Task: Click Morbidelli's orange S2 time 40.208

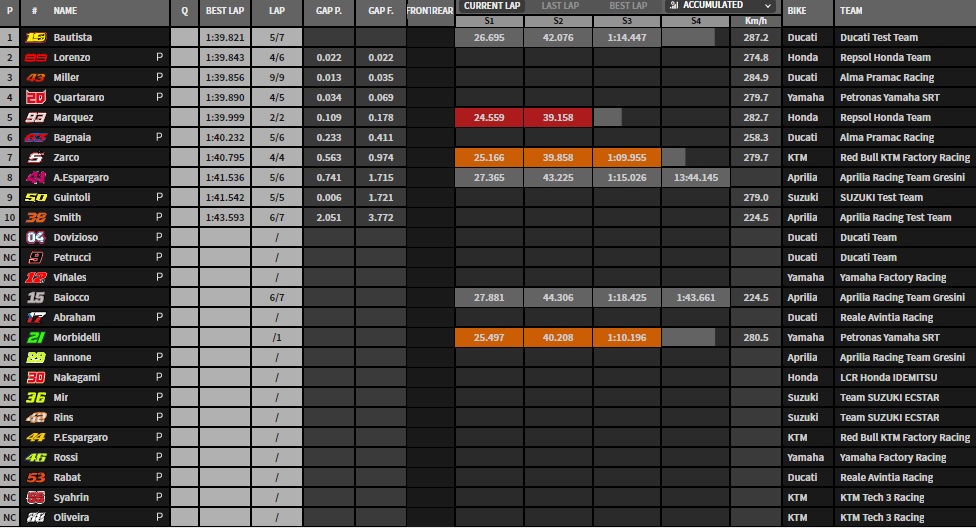Action: [x=558, y=337]
